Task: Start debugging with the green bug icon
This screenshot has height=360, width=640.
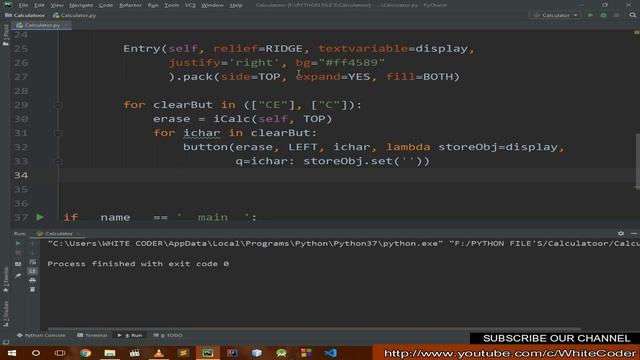Action: coord(603,15)
